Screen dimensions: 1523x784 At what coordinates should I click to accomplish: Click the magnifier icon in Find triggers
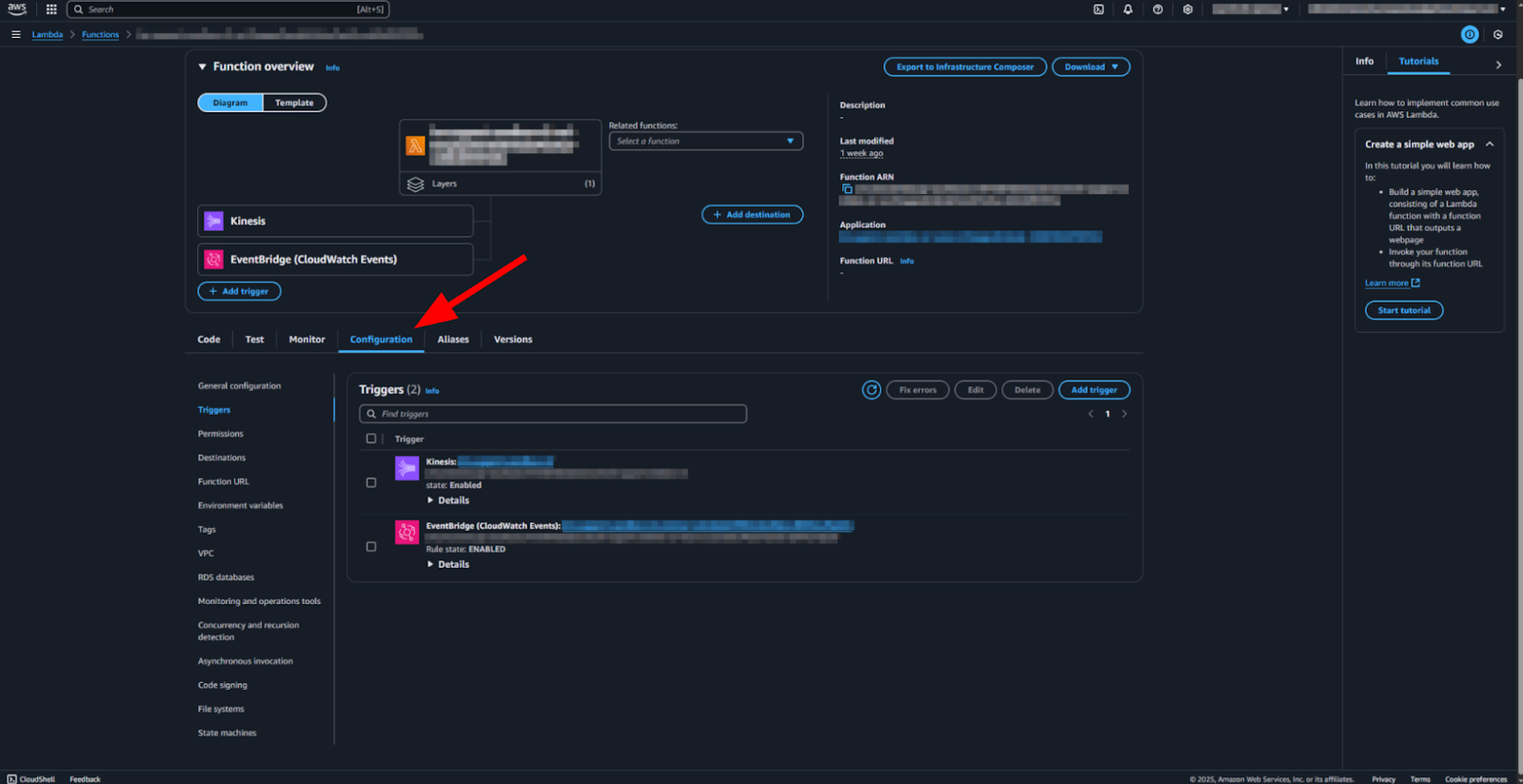click(x=371, y=414)
